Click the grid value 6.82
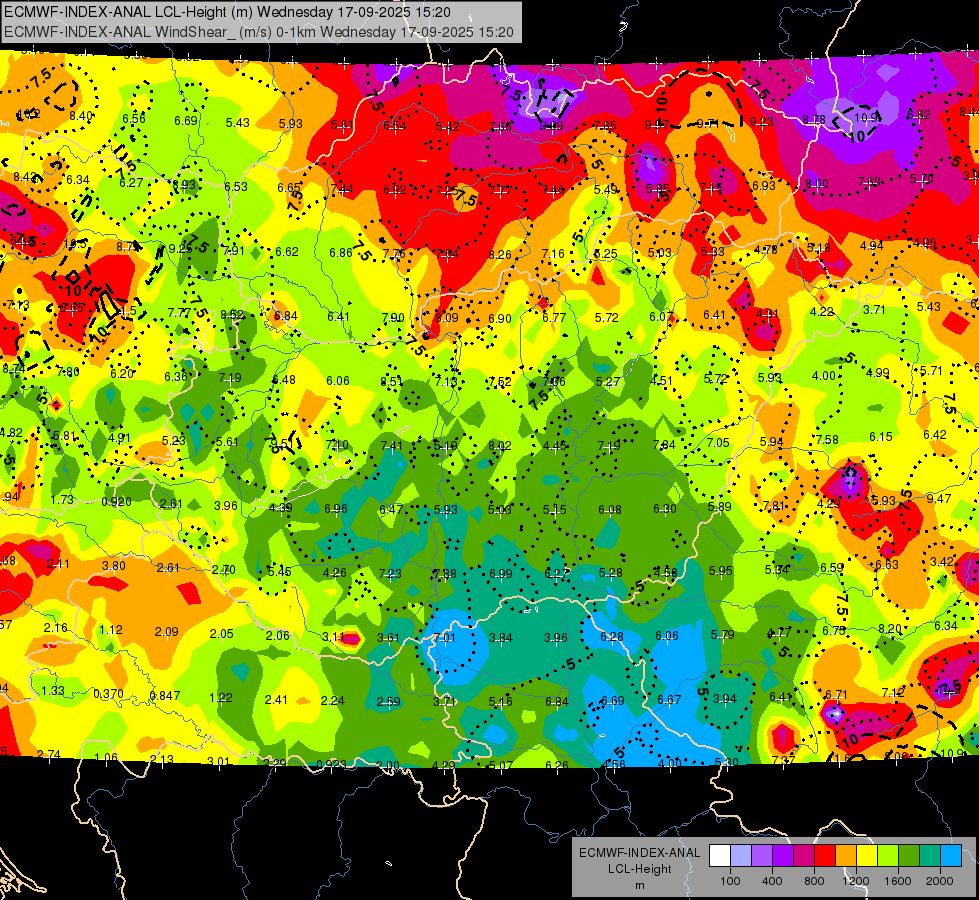Image resolution: width=979 pixels, height=900 pixels. pyautogui.click(x=918, y=115)
